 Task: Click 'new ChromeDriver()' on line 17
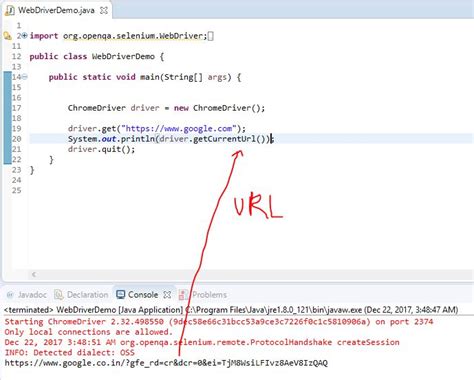pyautogui.click(x=218, y=108)
